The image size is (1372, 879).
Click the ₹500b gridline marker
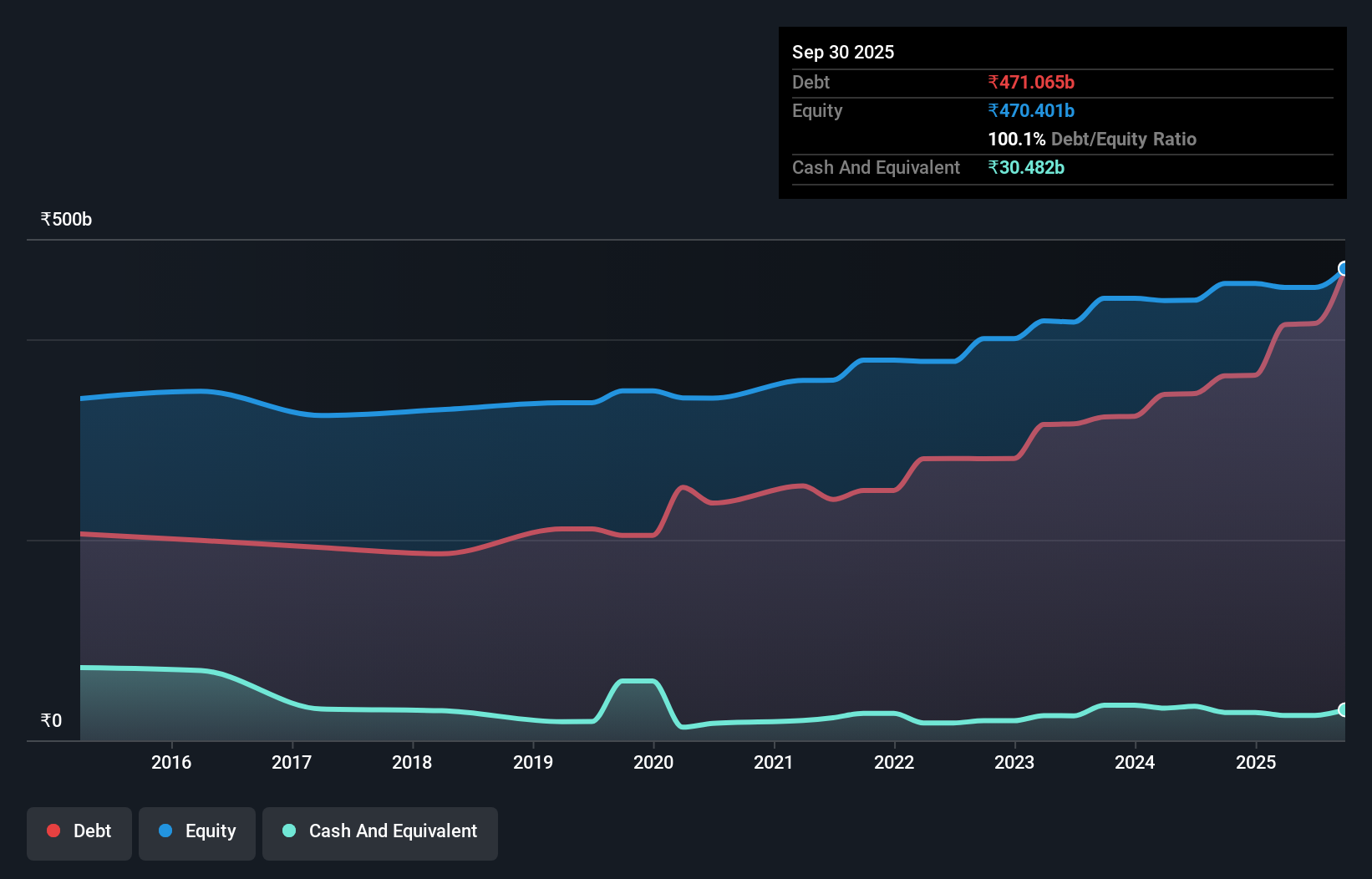[65, 219]
